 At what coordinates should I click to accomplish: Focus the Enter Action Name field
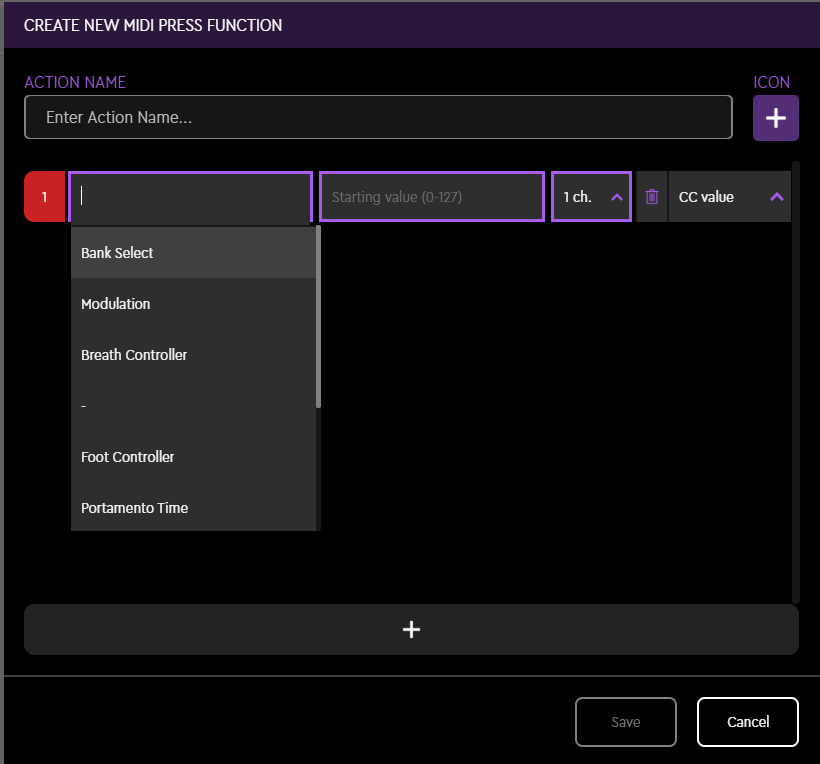click(378, 117)
